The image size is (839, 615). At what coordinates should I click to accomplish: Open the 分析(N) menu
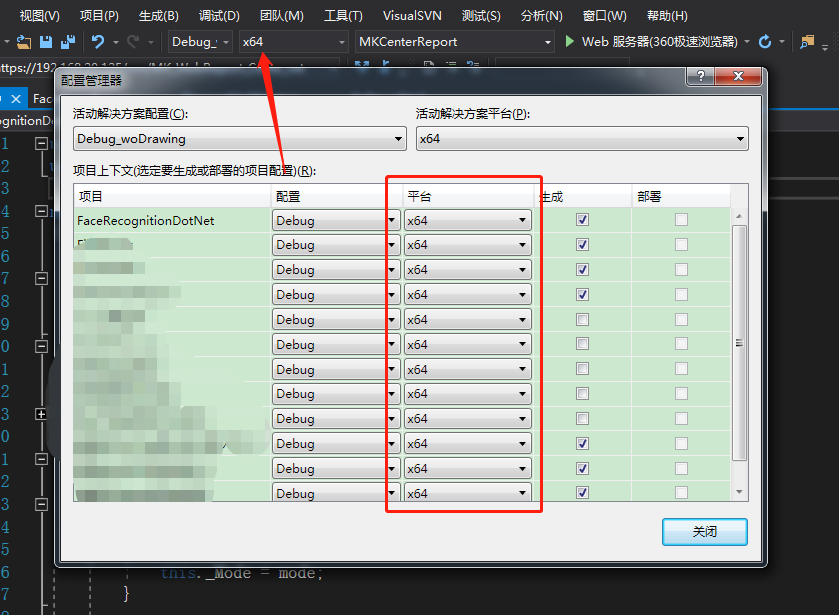pyautogui.click(x=541, y=16)
